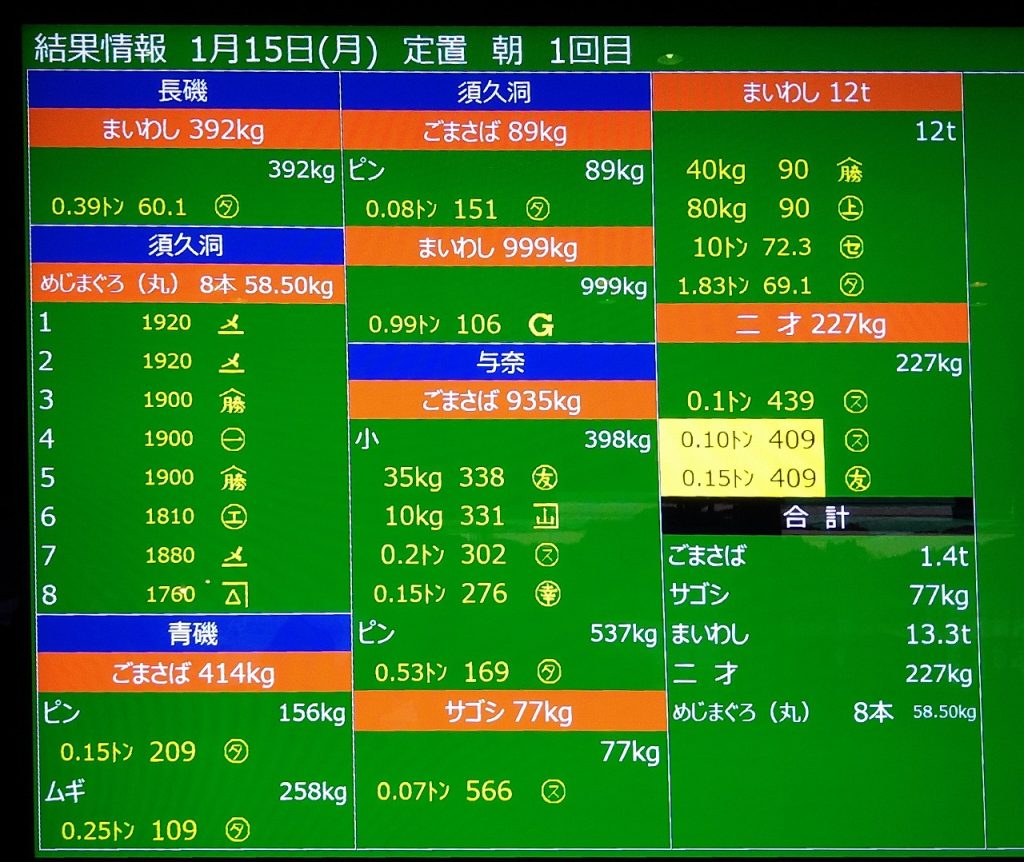Open the 青磯 blue section header

193,634
